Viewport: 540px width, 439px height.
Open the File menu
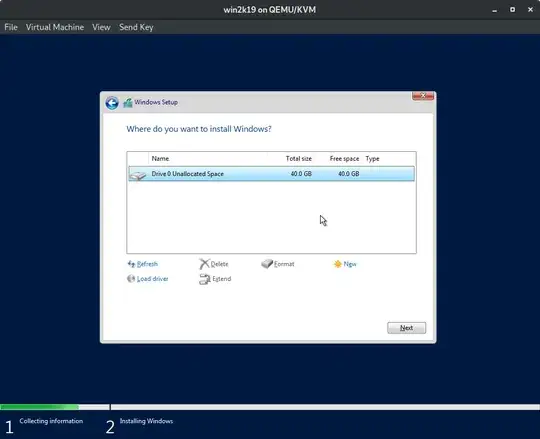coord(11,27)
